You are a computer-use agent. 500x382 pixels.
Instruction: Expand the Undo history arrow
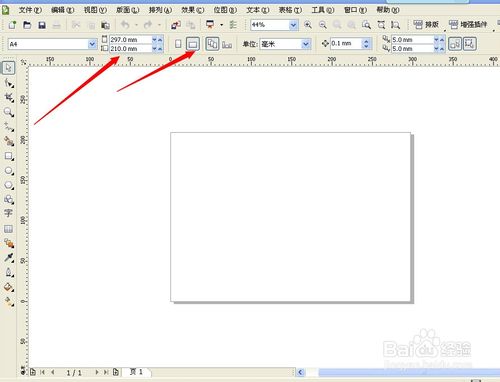[136, 25]
